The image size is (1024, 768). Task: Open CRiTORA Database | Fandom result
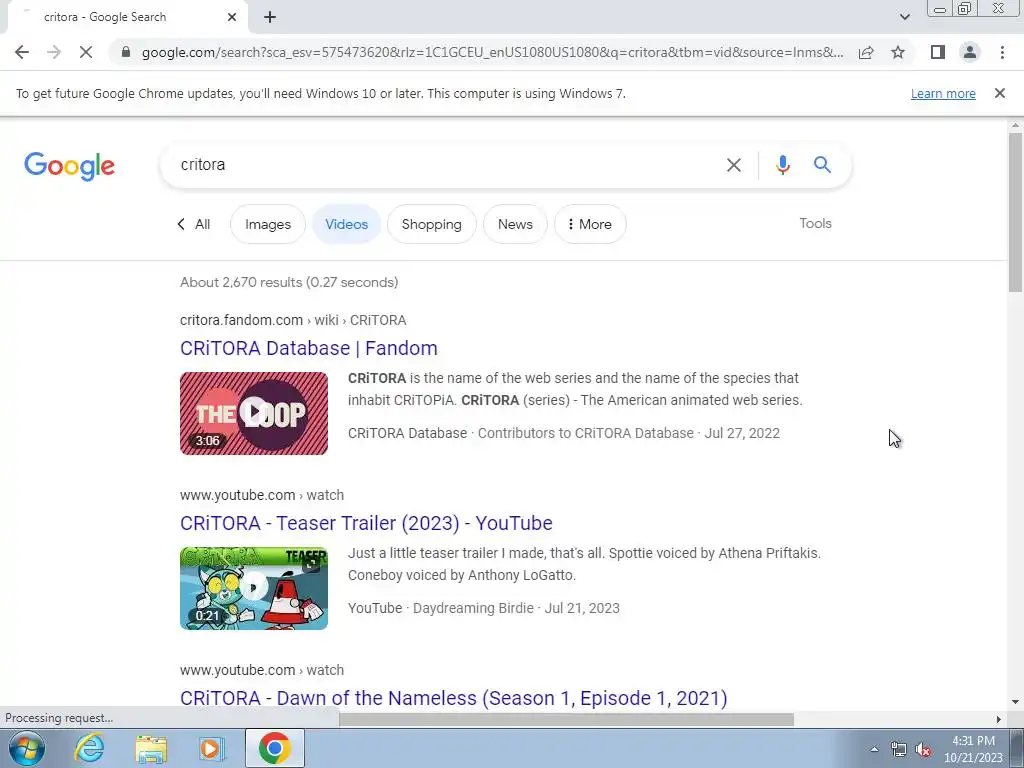tap(308, 348)
